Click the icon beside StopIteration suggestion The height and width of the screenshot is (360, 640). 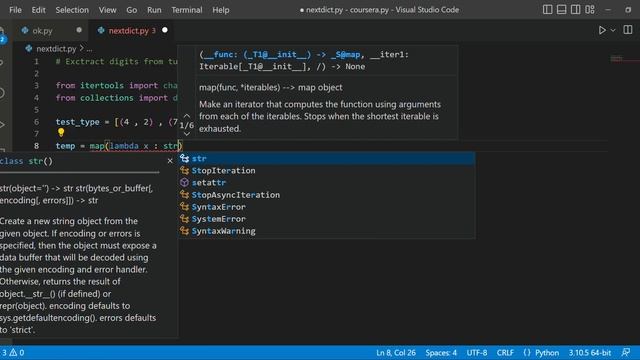[x=184, y=171]
